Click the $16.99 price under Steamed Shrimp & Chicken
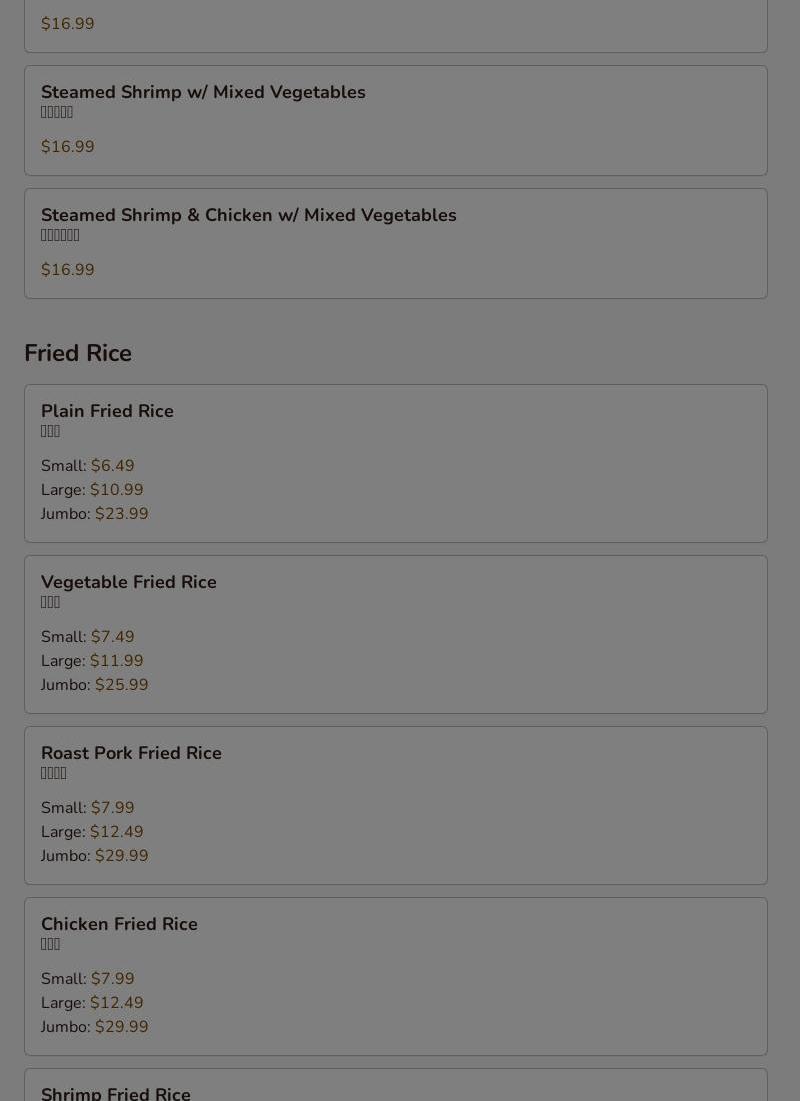The image size is (800, 1101). tap(68, 270)
